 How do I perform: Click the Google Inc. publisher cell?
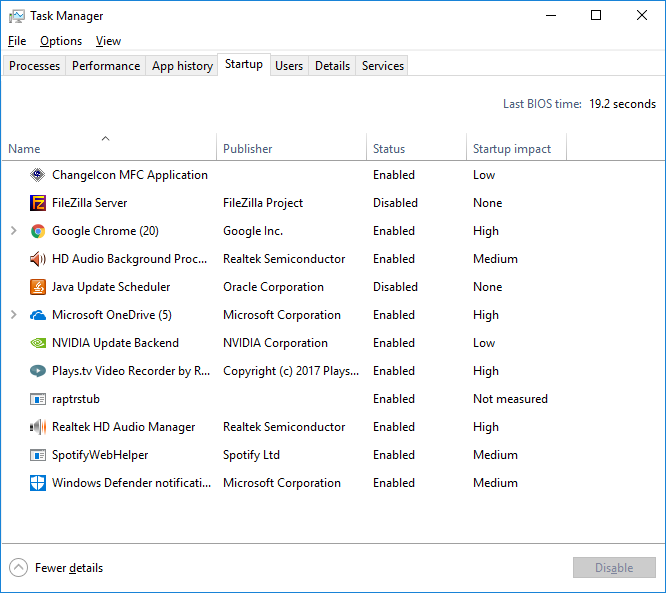pyautogui.click(x=253, y=231)
